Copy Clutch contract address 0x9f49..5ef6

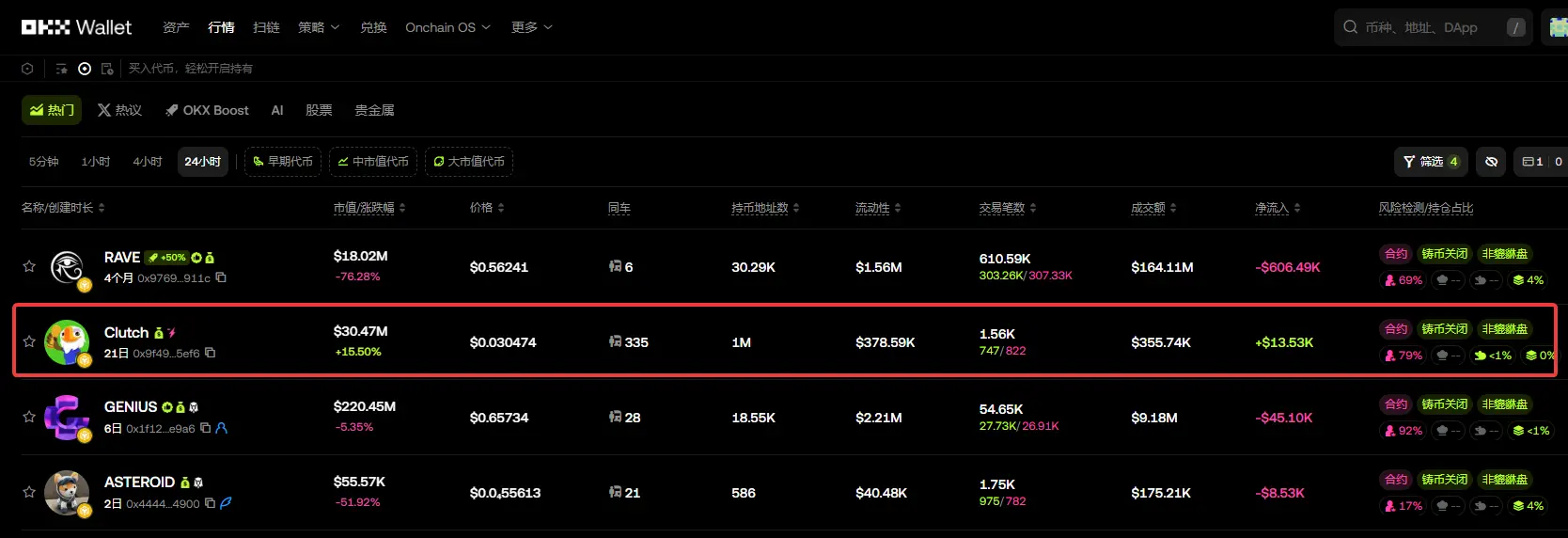tap(210, 353)
